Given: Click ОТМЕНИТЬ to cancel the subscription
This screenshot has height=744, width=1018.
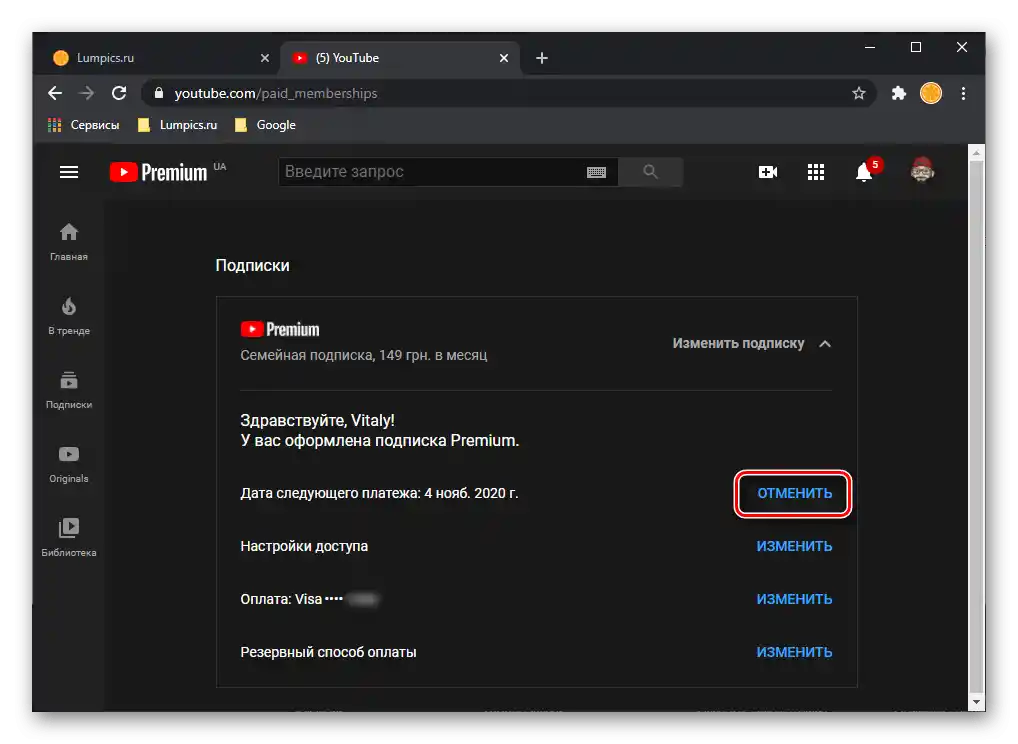Looking at the screenshot, I should 793,493.
